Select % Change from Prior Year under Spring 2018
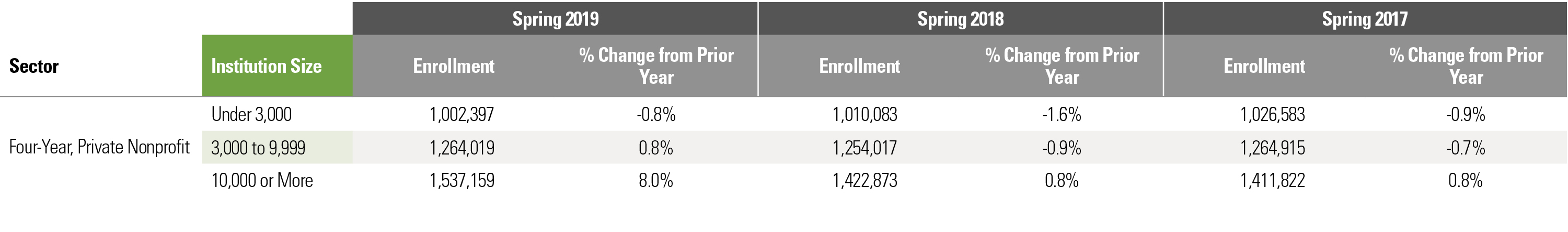Screen dimensions: 1568x232 point(1062,66)
